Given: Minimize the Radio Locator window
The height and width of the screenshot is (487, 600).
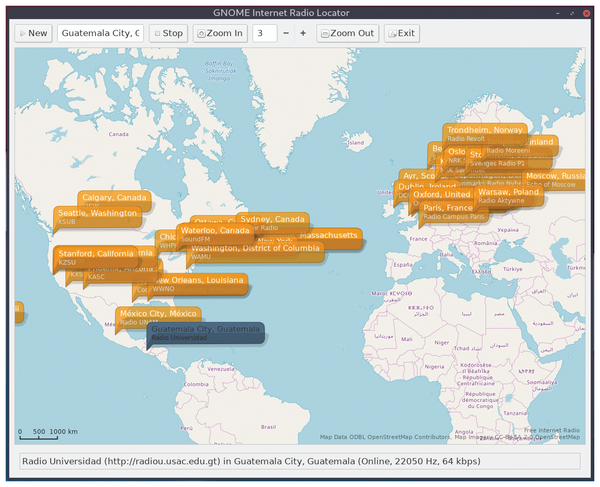Looking at the screenshot, I should (558, 13).
